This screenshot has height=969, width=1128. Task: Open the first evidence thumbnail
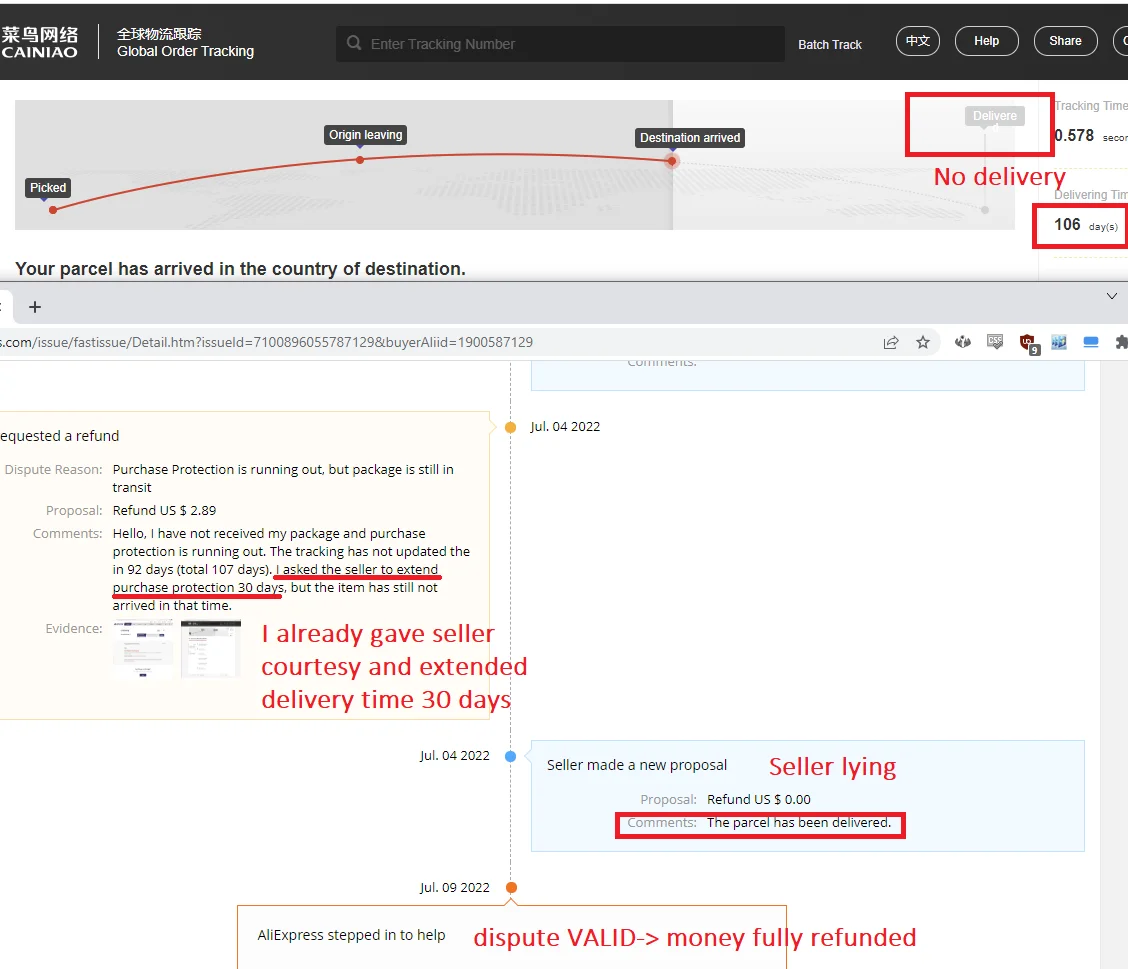[x=143, y=649]
